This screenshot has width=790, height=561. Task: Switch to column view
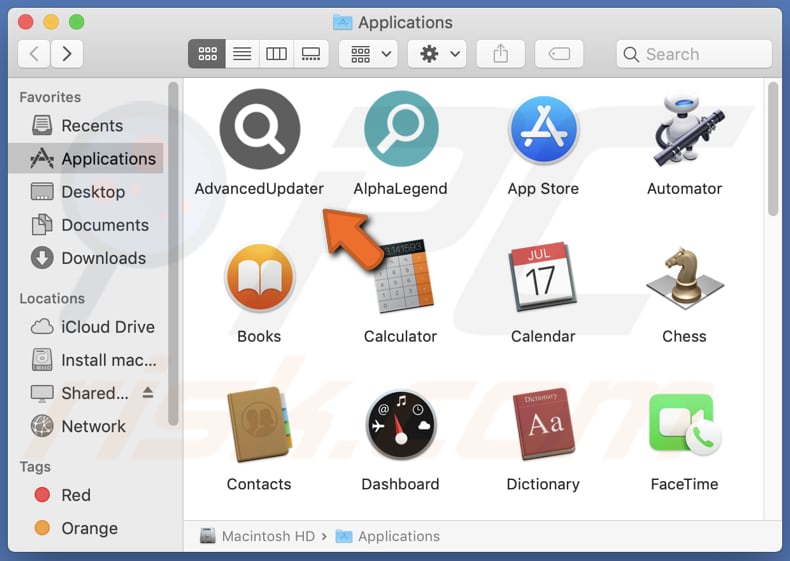pyautogui.click(x=276, y=54)
